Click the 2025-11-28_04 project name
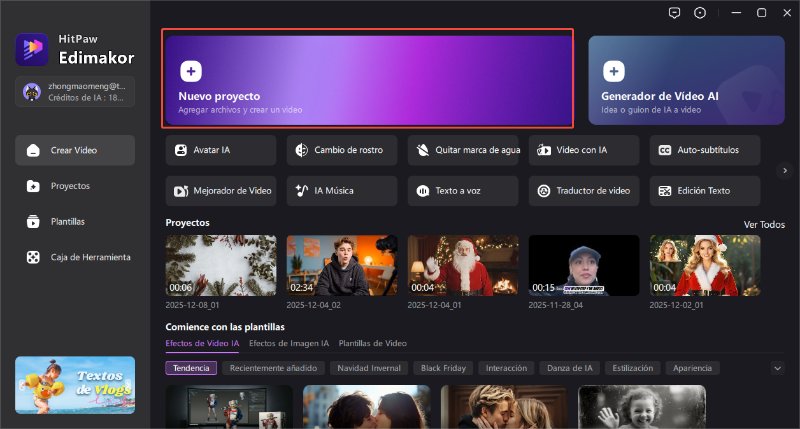This screenshot has height=429, width=800. click(x=556, y=305)
